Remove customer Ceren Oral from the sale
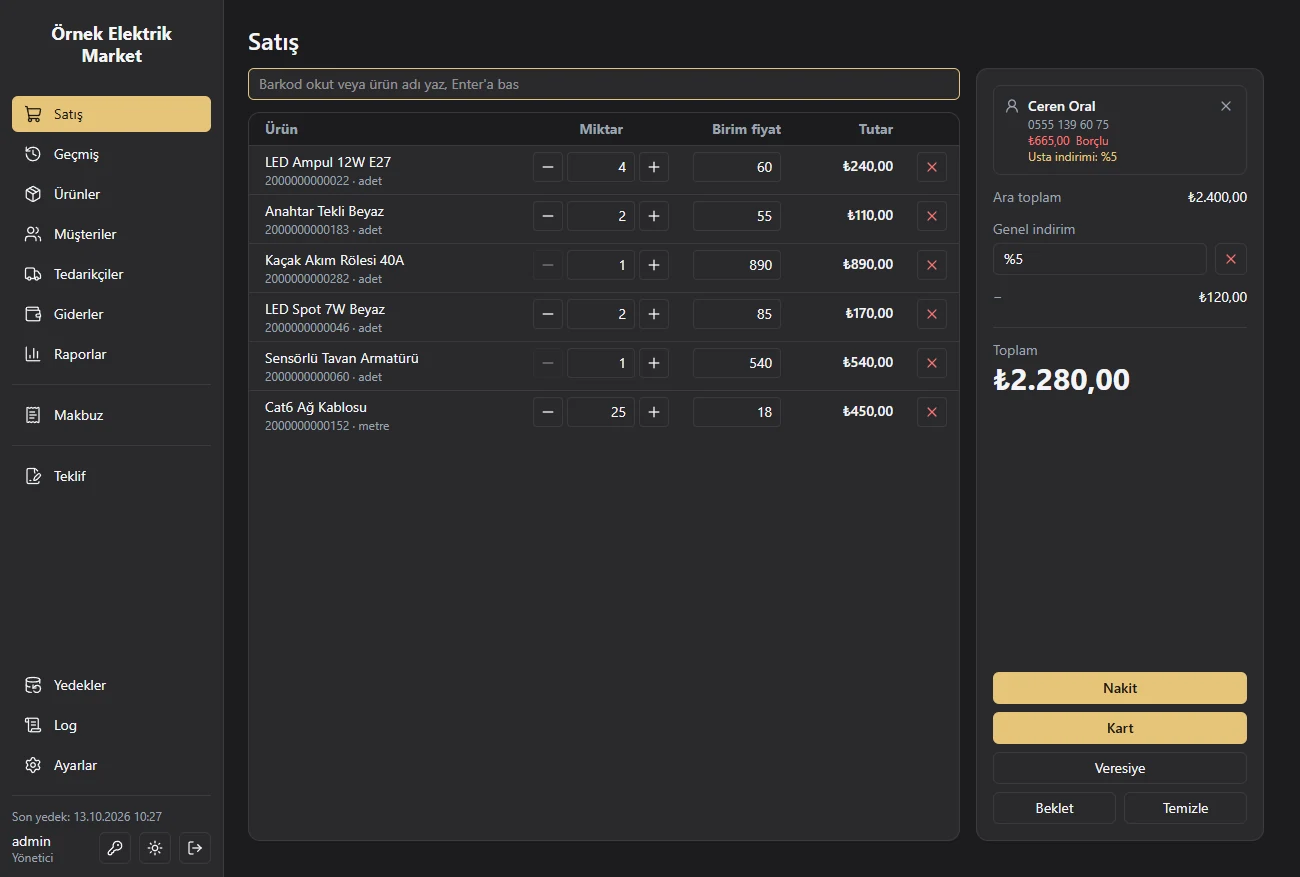This screenshot has width=1300, height=877. pyautogui.click(x=1226, y=106)
